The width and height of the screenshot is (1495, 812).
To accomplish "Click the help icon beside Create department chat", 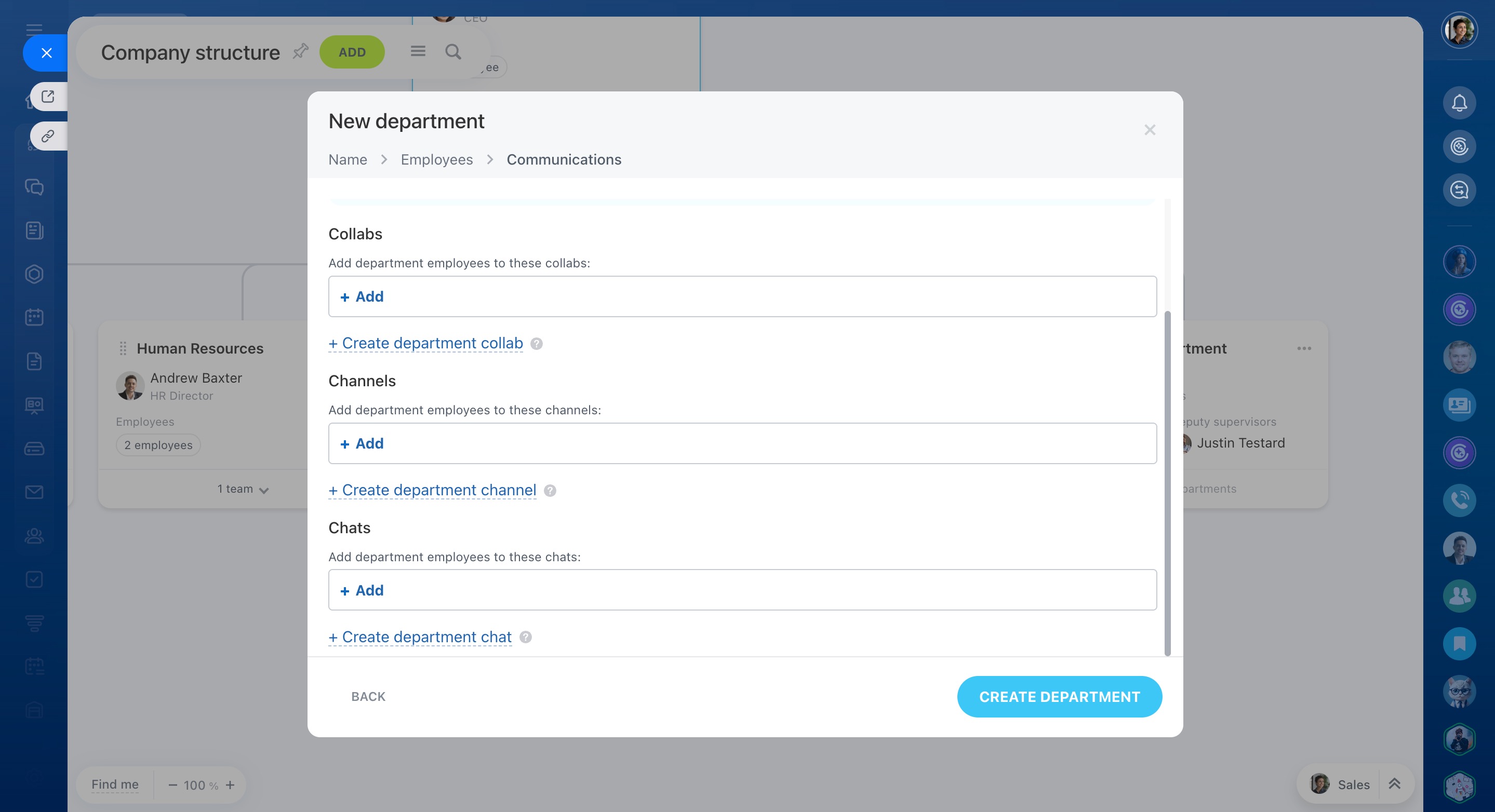I will [x=525, y=638].
